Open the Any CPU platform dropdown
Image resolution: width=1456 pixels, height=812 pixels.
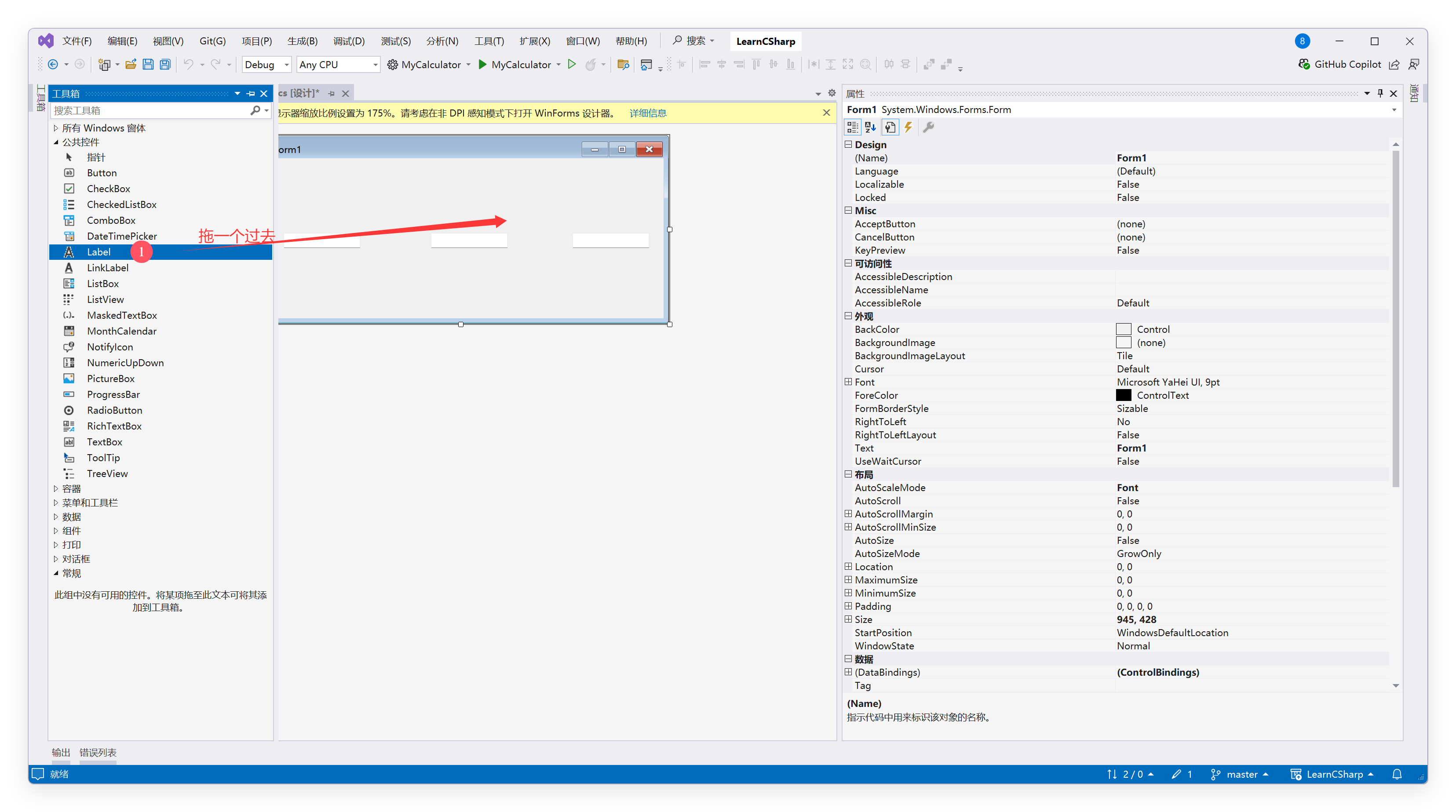(338, 65)
